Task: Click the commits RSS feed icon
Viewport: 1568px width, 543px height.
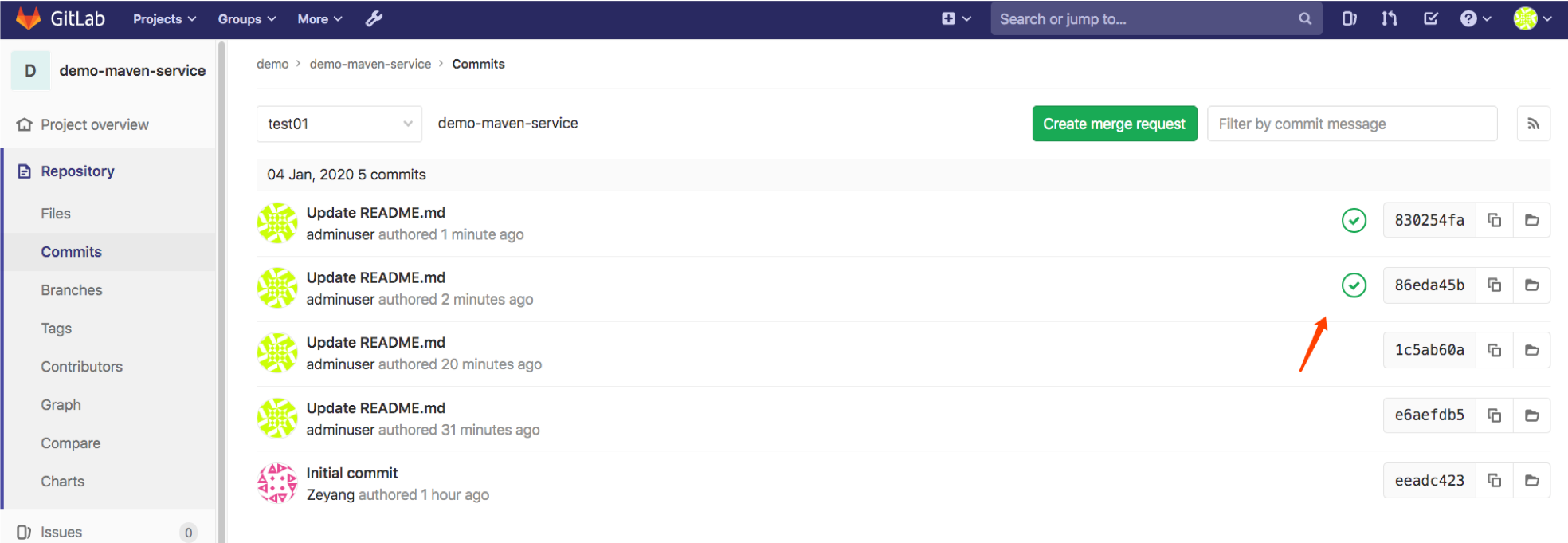Action: tap(1533, 124)
